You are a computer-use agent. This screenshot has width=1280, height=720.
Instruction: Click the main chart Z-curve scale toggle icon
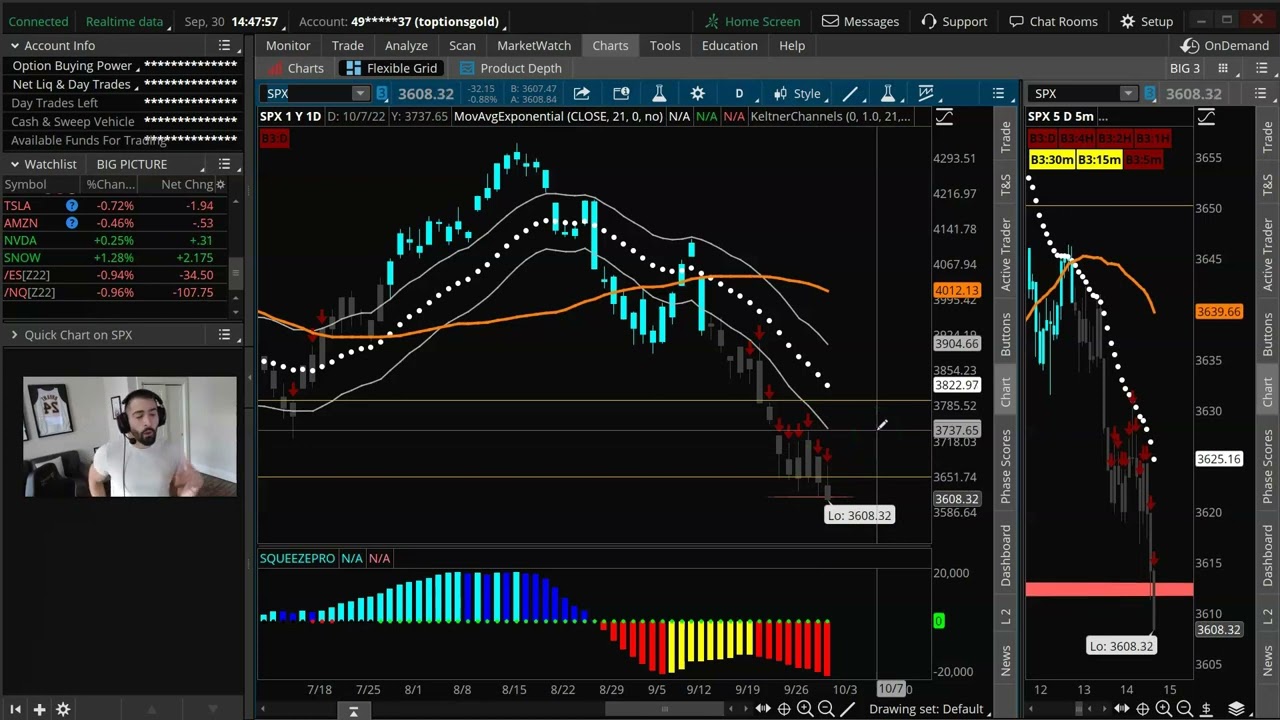[944, 117]
